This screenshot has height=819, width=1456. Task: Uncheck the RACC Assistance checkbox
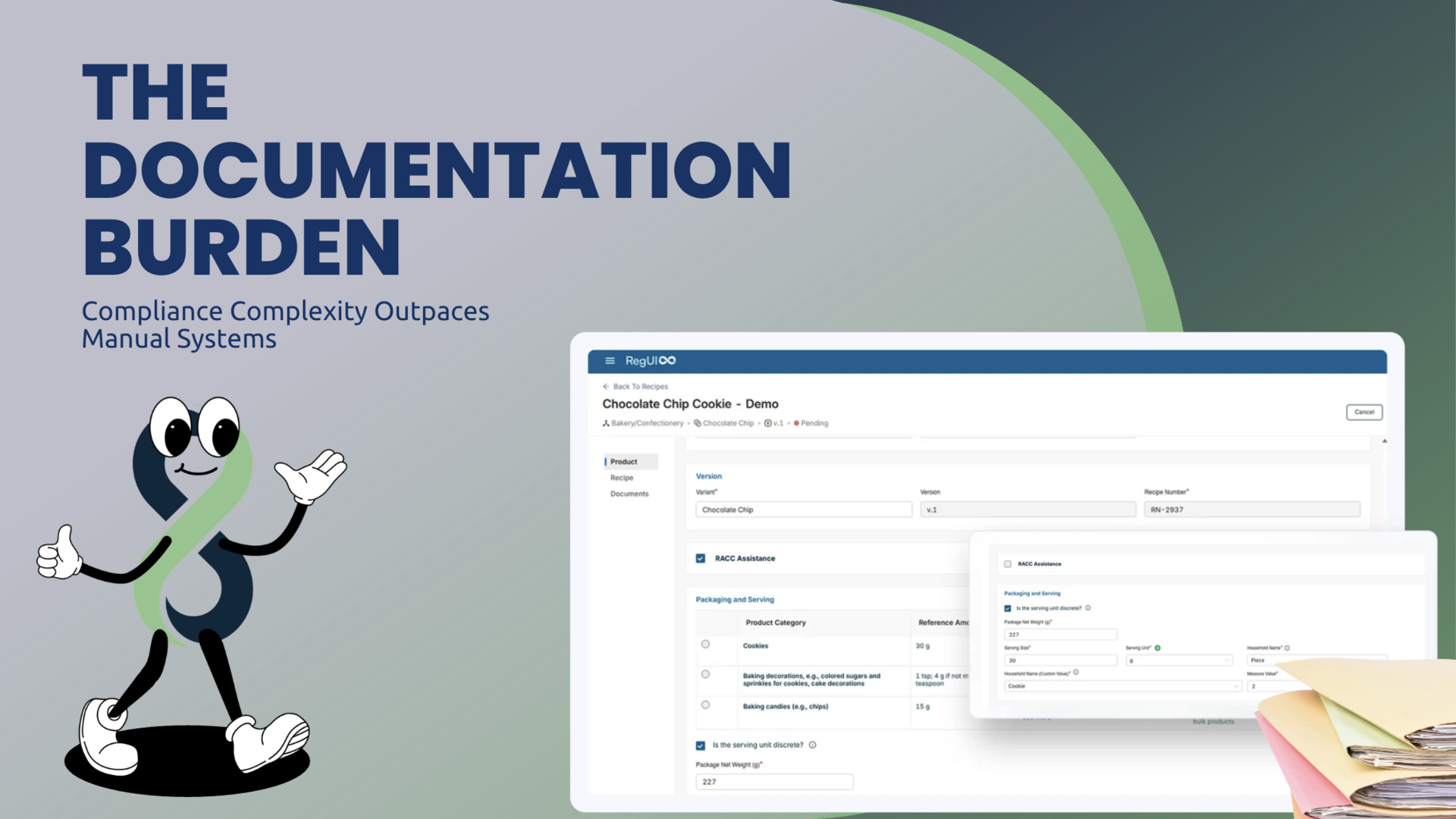click(1008, 563)
